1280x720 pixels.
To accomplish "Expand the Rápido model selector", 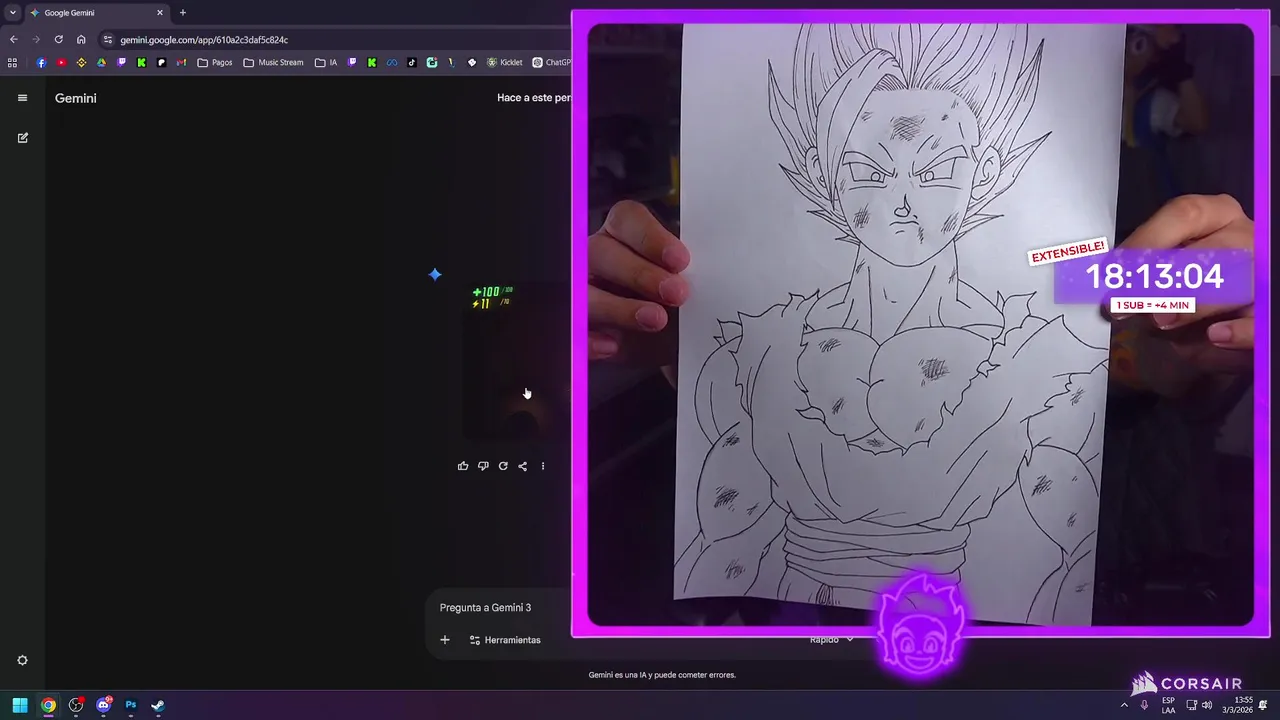I will pos(831,640).
